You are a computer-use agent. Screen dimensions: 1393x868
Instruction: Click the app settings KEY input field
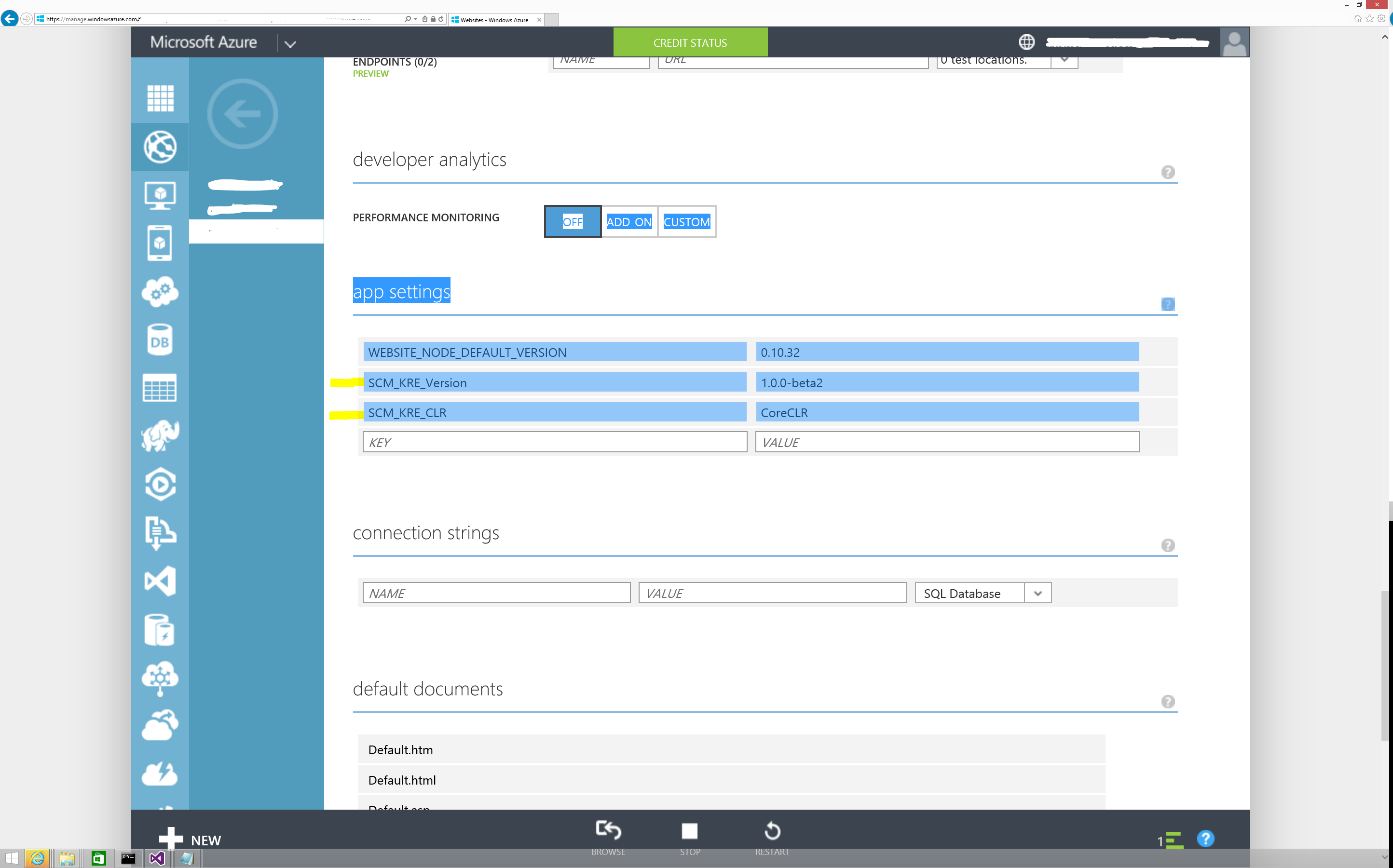(x=555, y=442)
